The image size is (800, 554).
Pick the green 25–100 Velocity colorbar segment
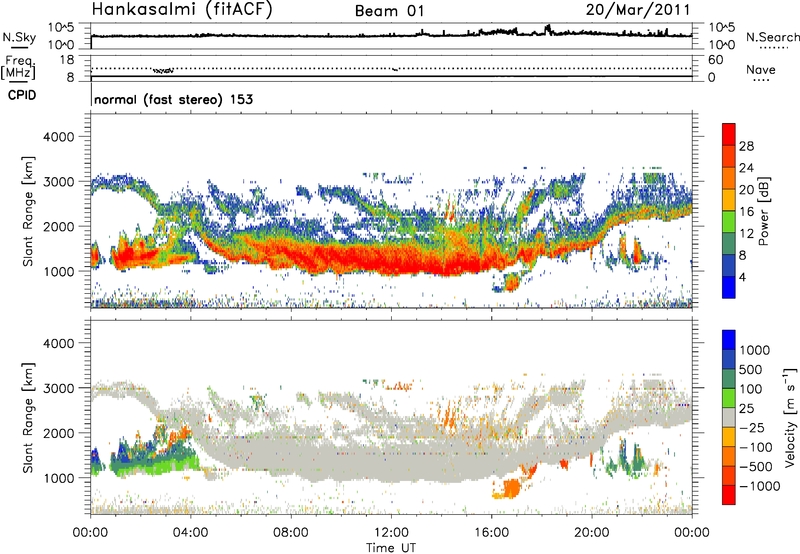click(729, 398)
